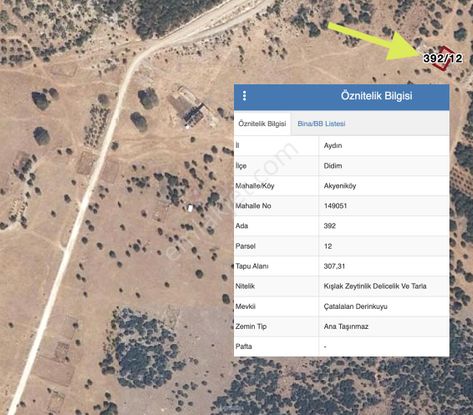Screen dimensions: 473x415
Task: Select the Akyeniköy Mahalle/Köy value
Action: tap(340, 186)
